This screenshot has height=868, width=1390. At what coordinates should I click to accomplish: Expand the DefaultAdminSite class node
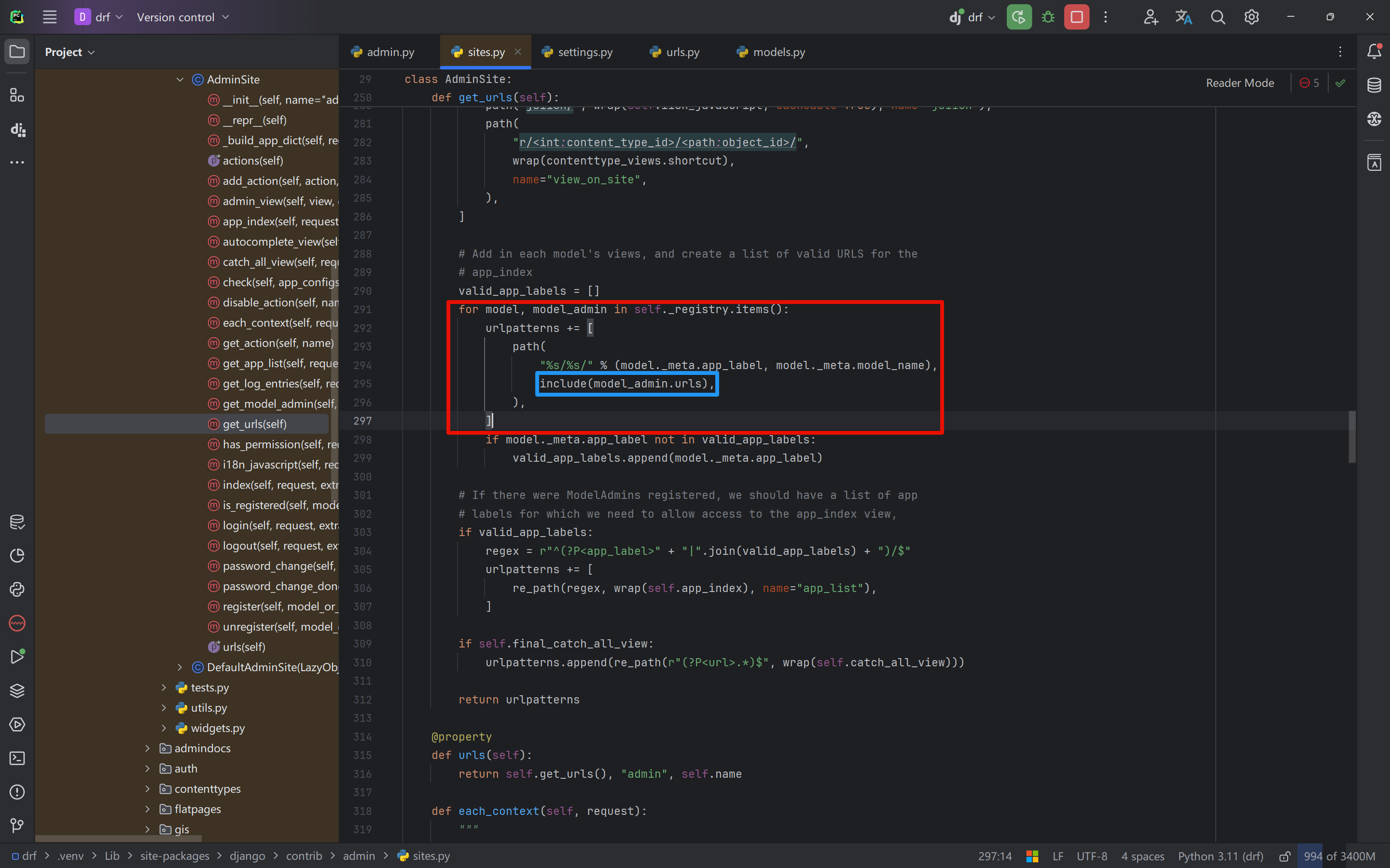click(x=180, y=667)
